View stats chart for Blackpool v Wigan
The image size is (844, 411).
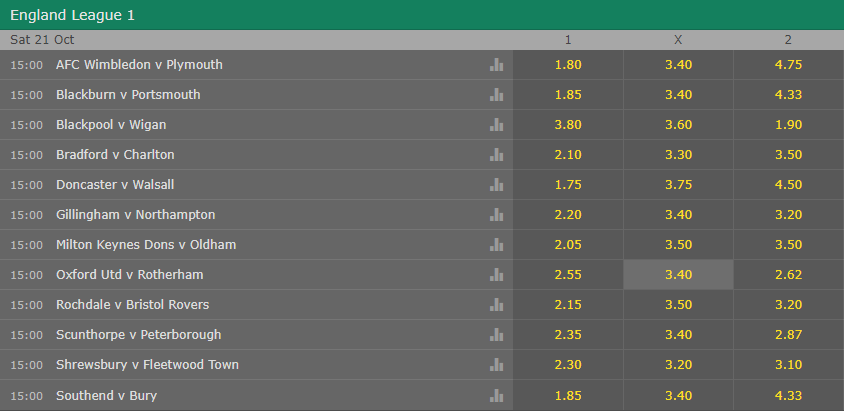[x=496, y=125]
